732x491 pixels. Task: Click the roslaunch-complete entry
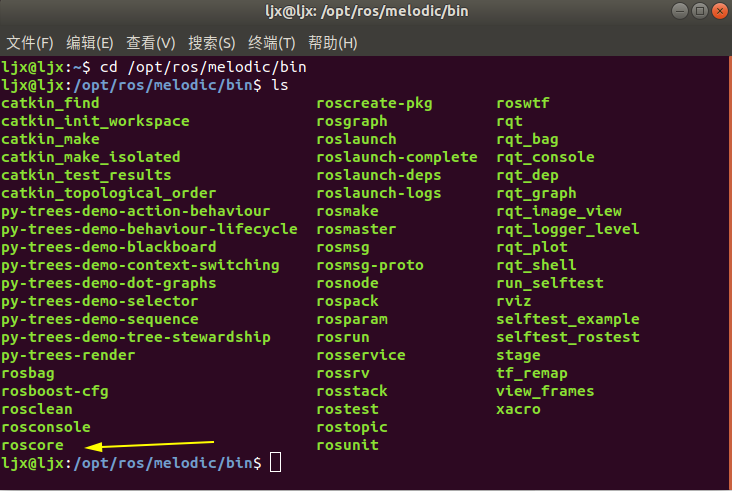[x=397, y=157]
